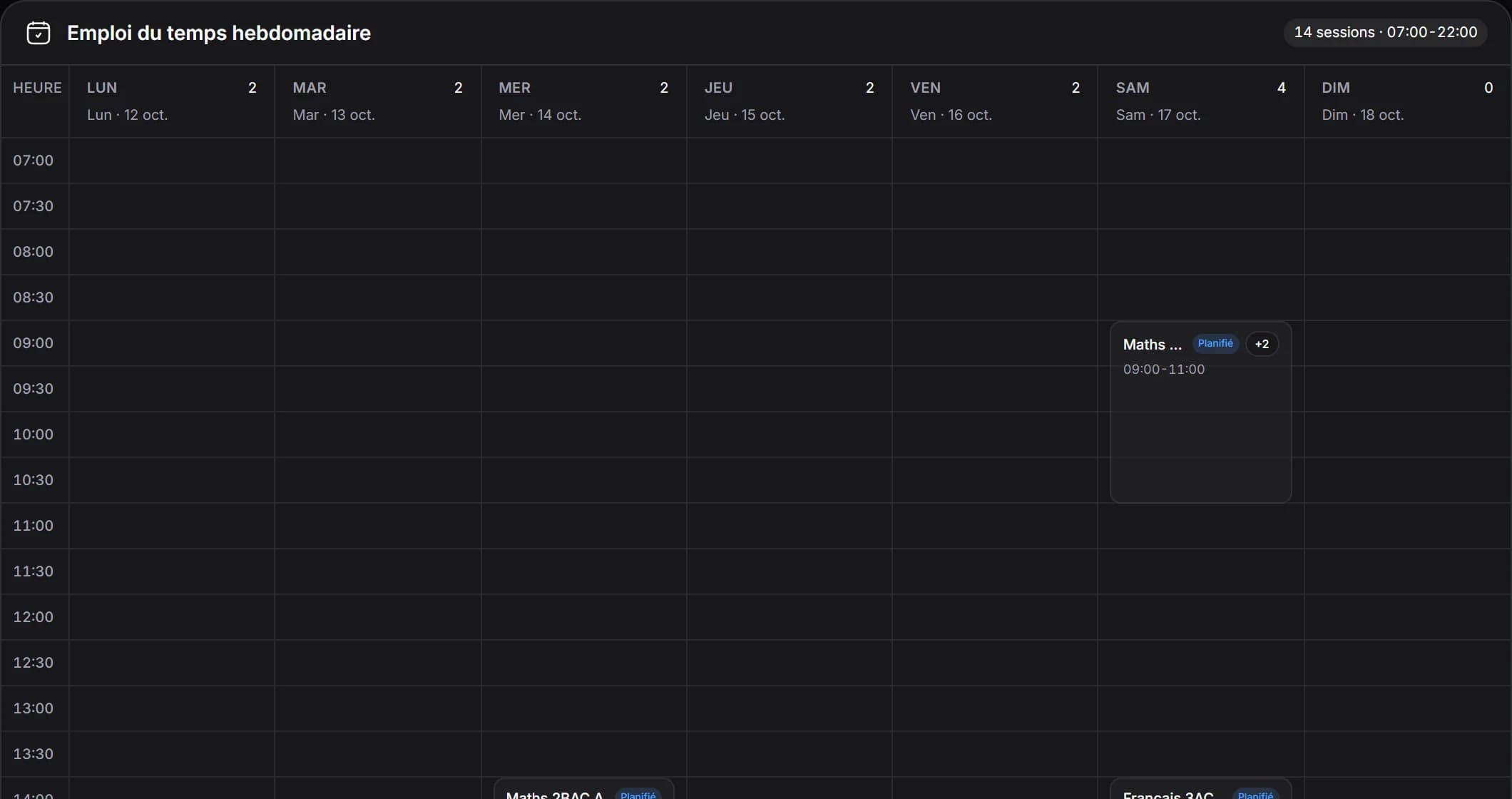This screenshot has width=1512, height=799.
Task: Select the VEN day column header
Action: (995, 101)
